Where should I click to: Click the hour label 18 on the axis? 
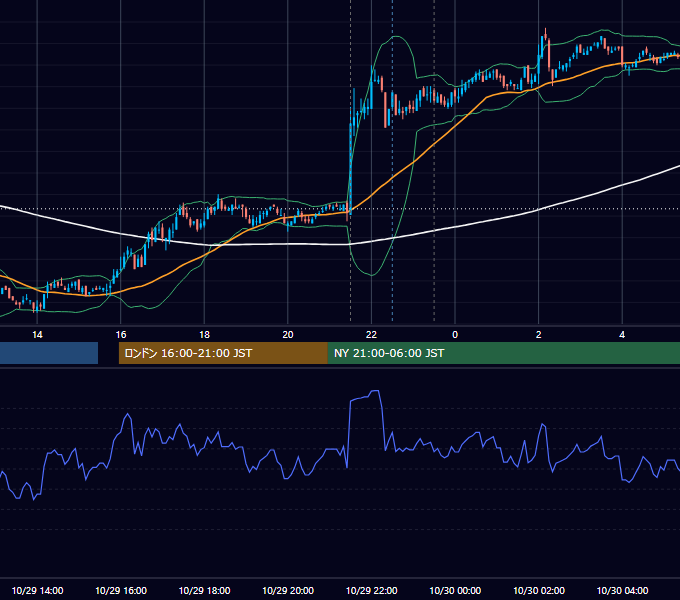pyautogui.click(x=204, y=335)
